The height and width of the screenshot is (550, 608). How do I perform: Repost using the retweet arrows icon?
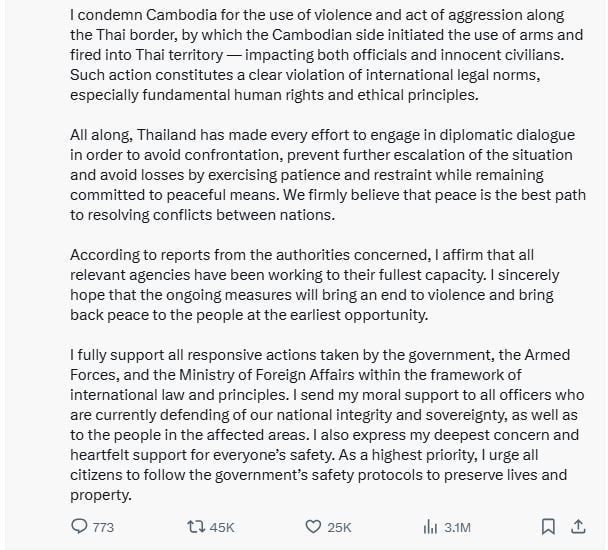(x=196, y=527)
